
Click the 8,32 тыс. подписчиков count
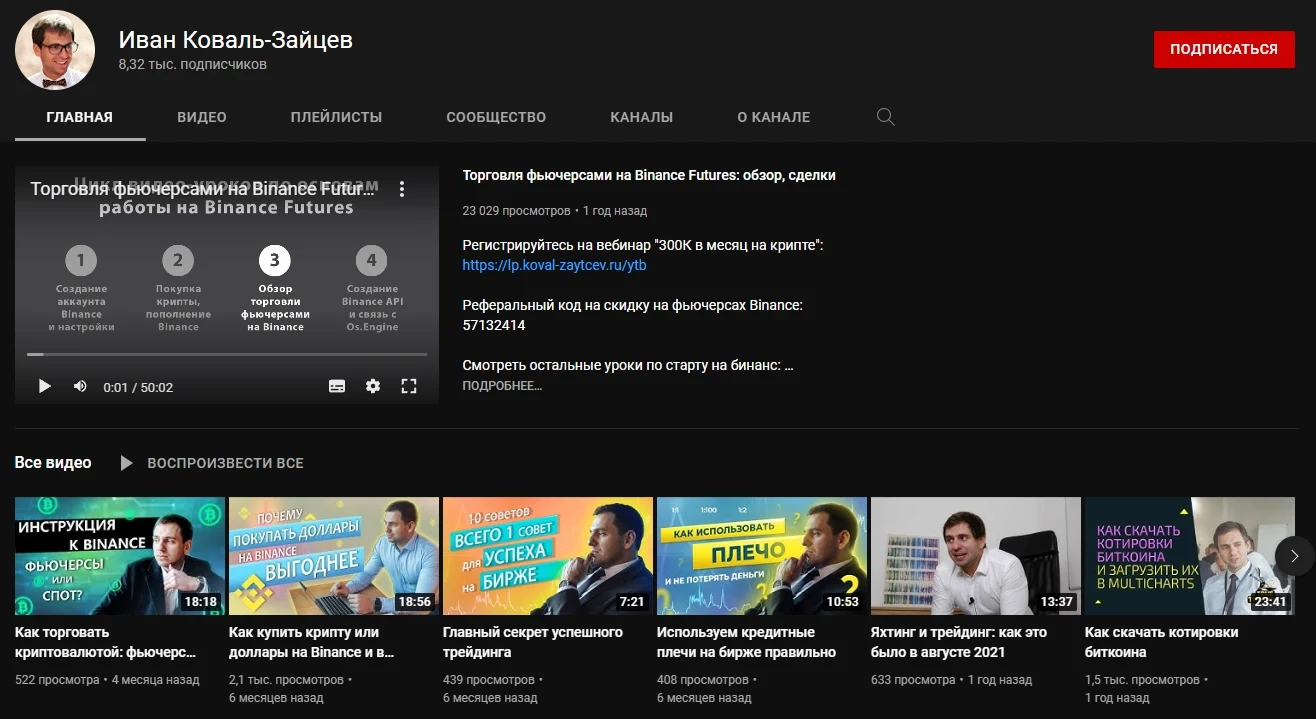tap(193, 65)
